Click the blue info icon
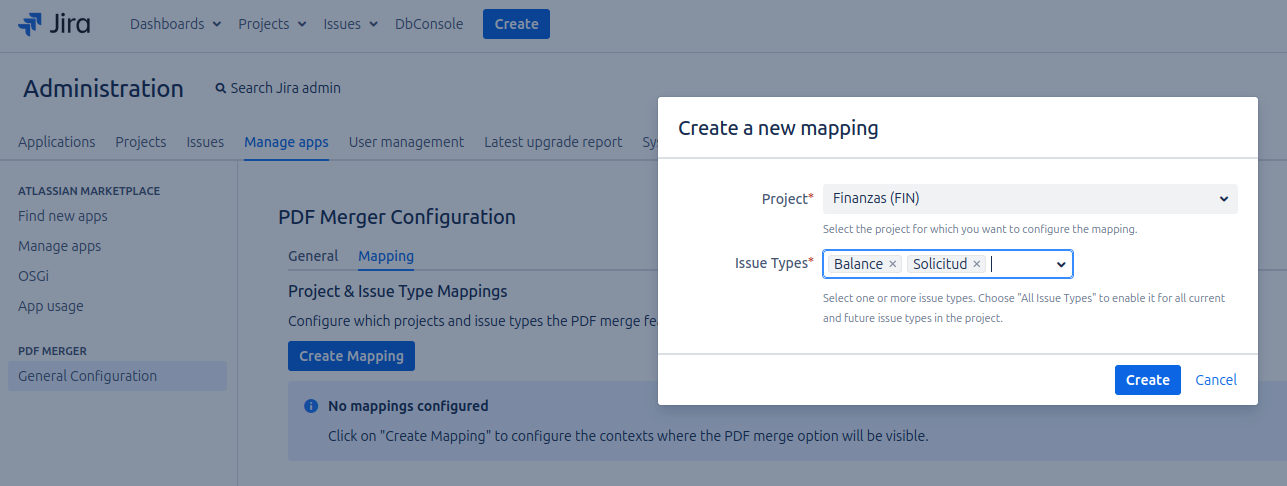1287x486 pixels. [310, 407]
